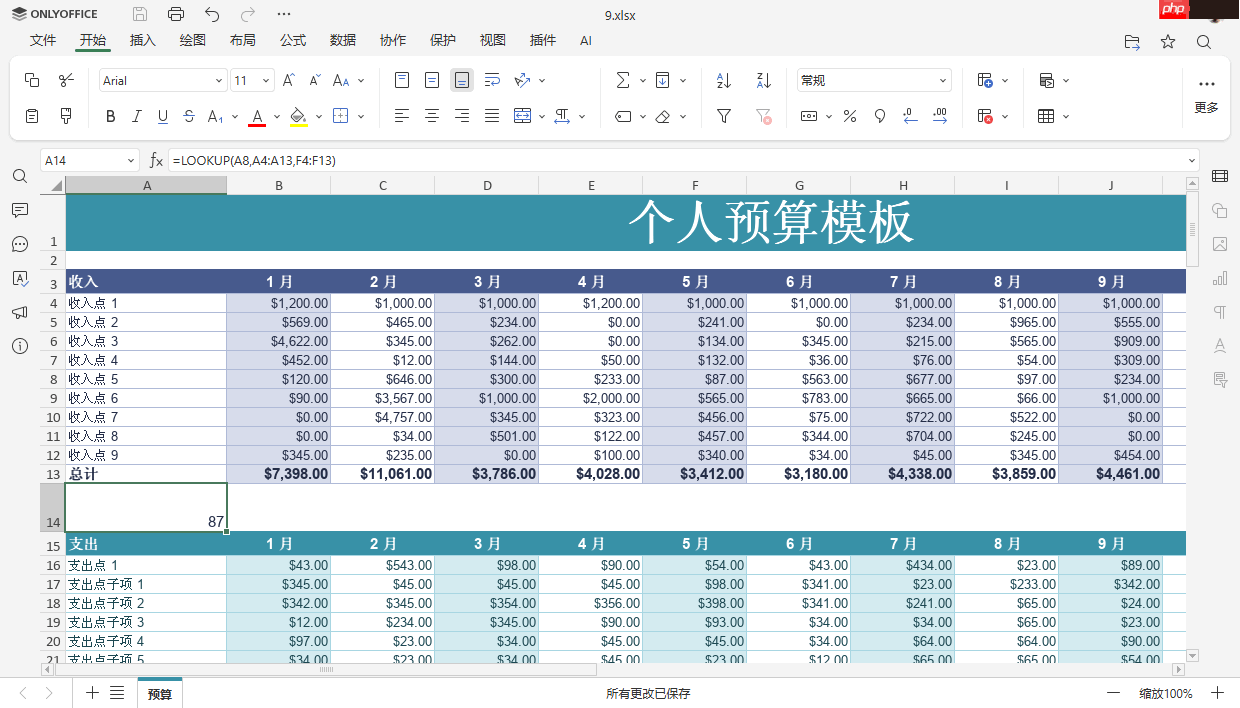Add a new sheet with the plus button

92,692
